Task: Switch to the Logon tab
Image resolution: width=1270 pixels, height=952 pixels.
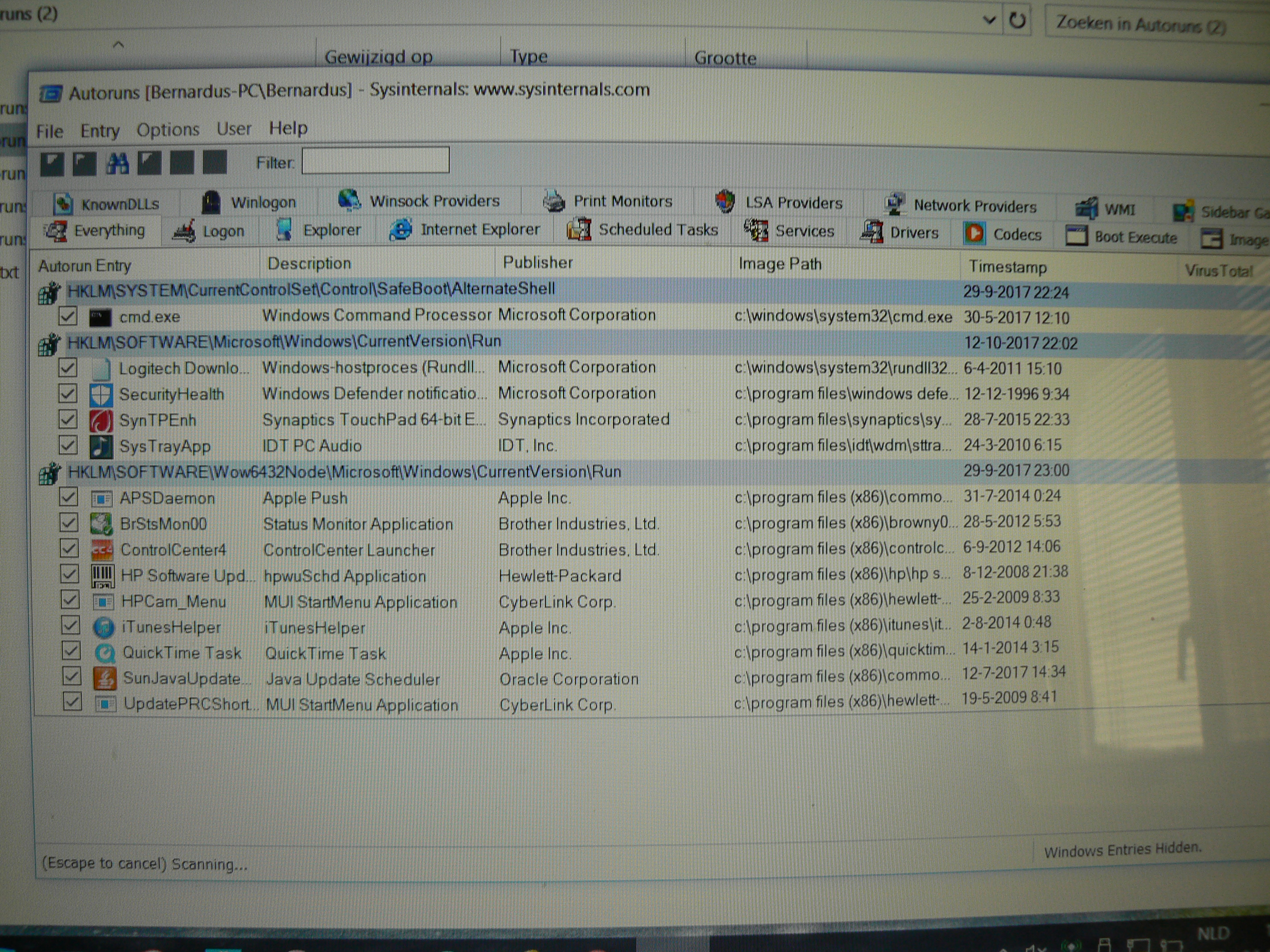Action: point(209,231)
